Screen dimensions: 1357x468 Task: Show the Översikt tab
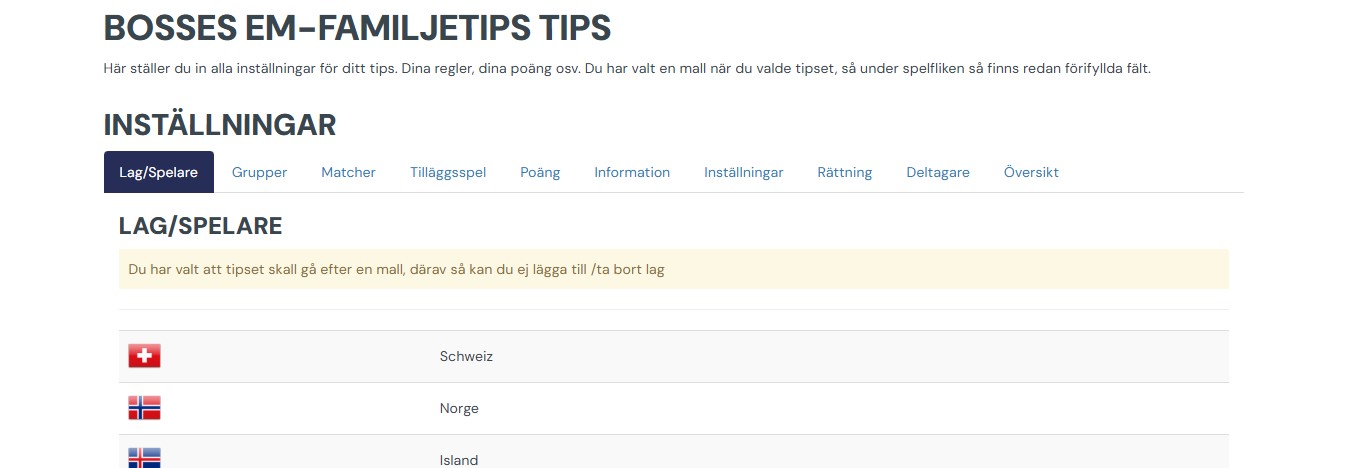click(x=1031, y=172)
